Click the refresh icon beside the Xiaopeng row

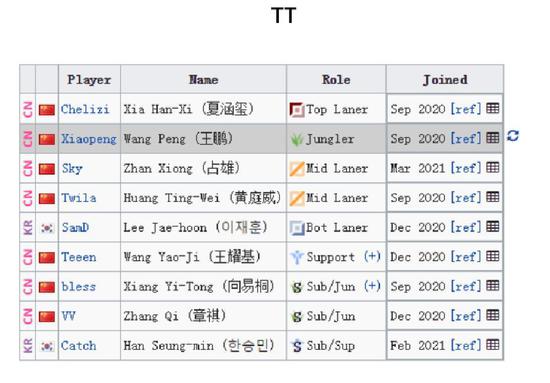click(513, 136)
